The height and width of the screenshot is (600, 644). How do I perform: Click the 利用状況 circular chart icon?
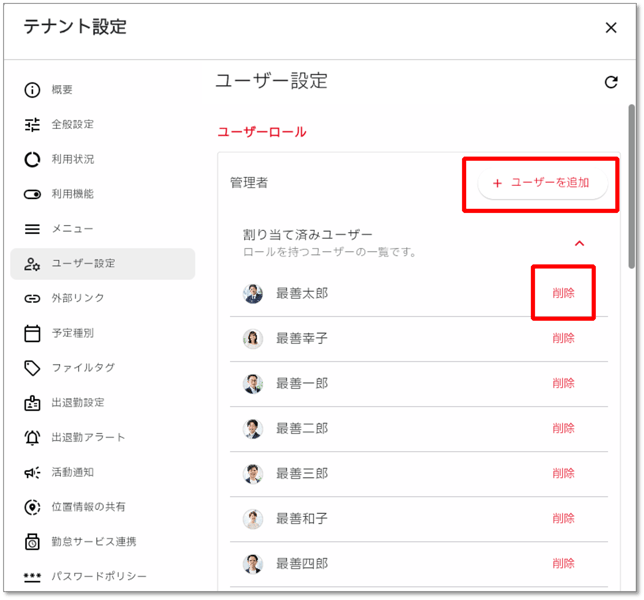pos(32,159)
